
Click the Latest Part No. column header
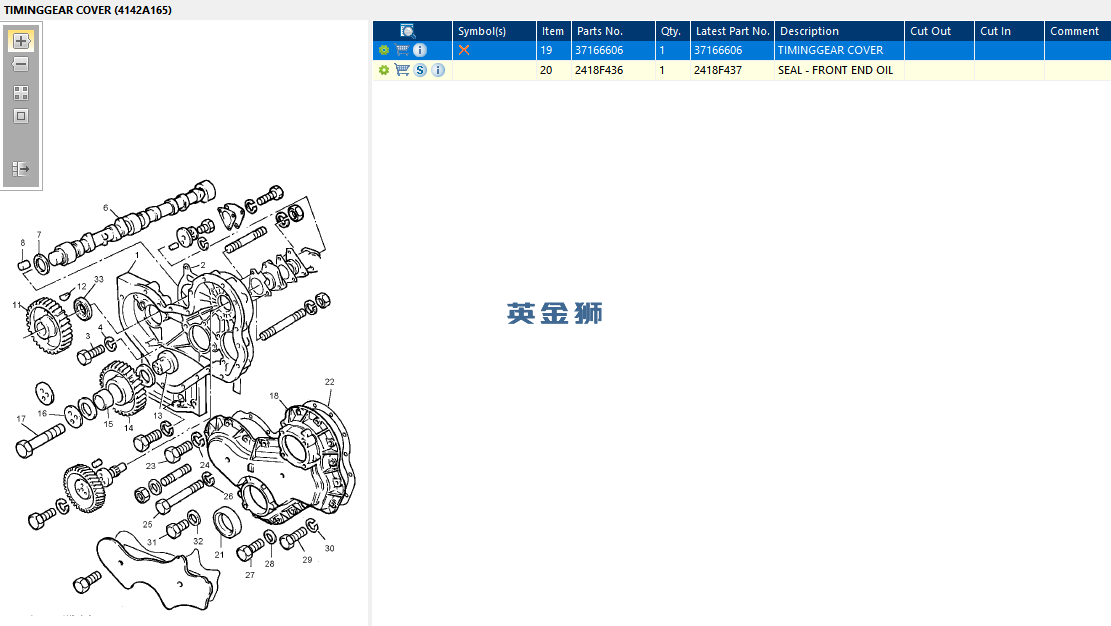[732, 31]
